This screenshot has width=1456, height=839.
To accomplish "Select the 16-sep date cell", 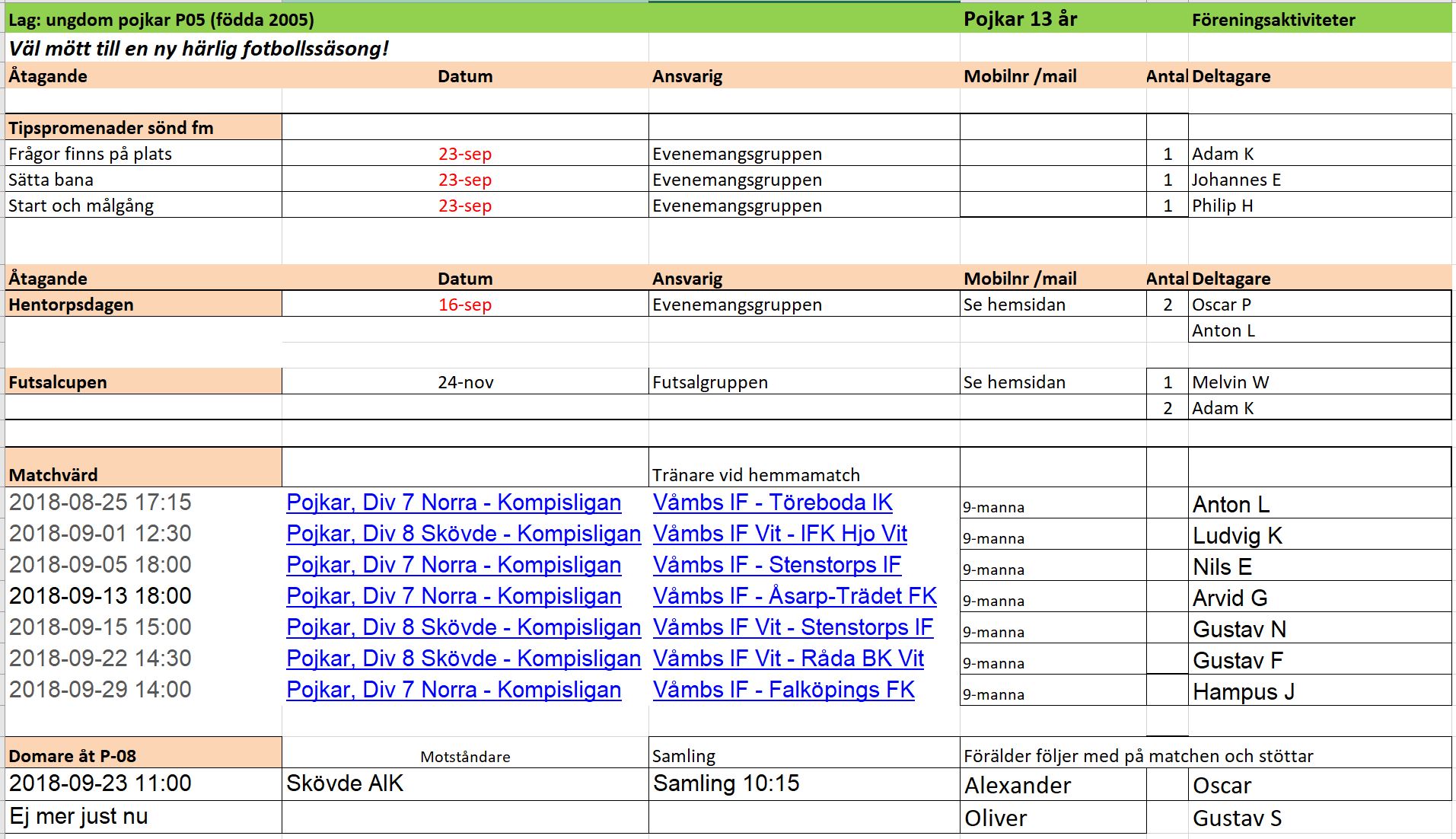I will (464, 305).
